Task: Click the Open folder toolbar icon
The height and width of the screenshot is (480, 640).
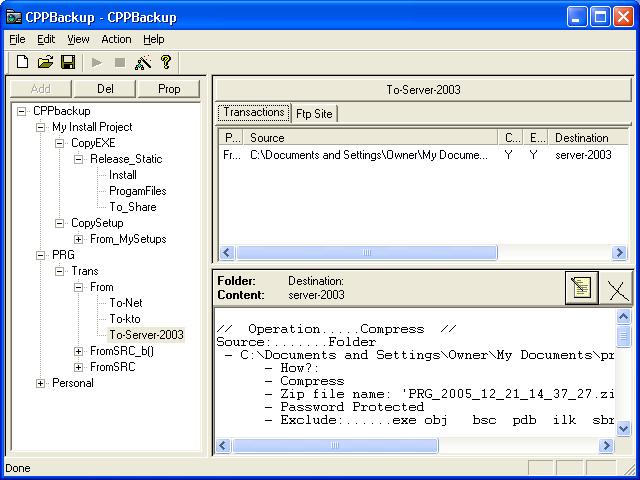Action: tap(45, 62)
